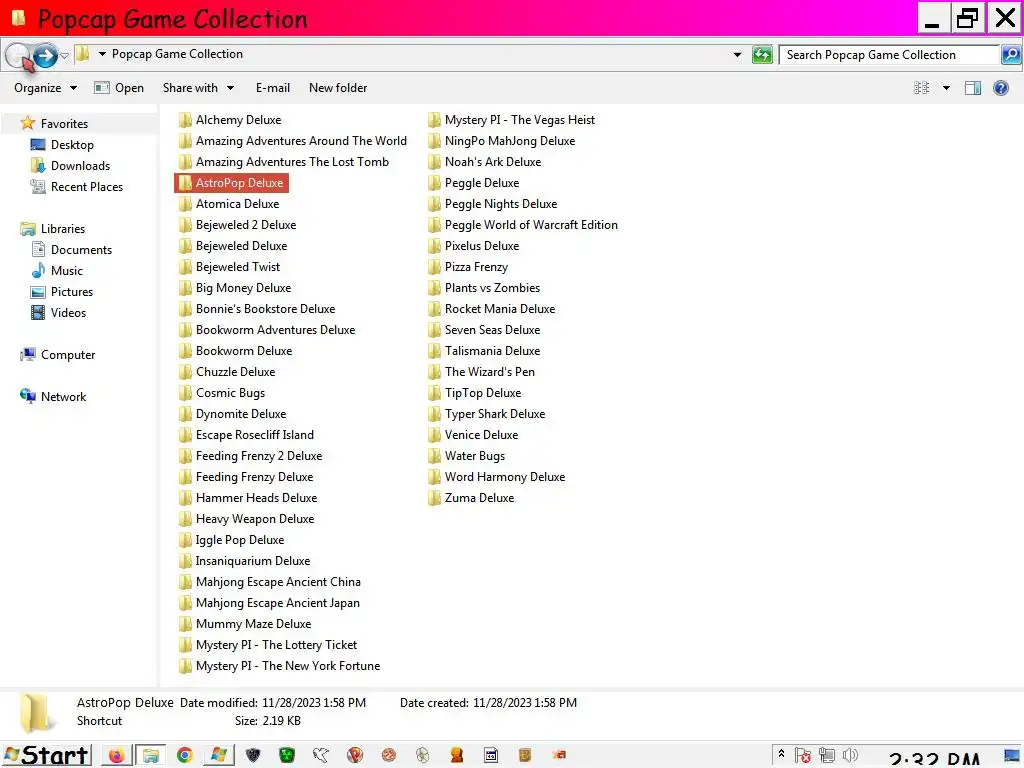
Task: Select the Plants vs Zombies folder icon
Action: point(434,287)
